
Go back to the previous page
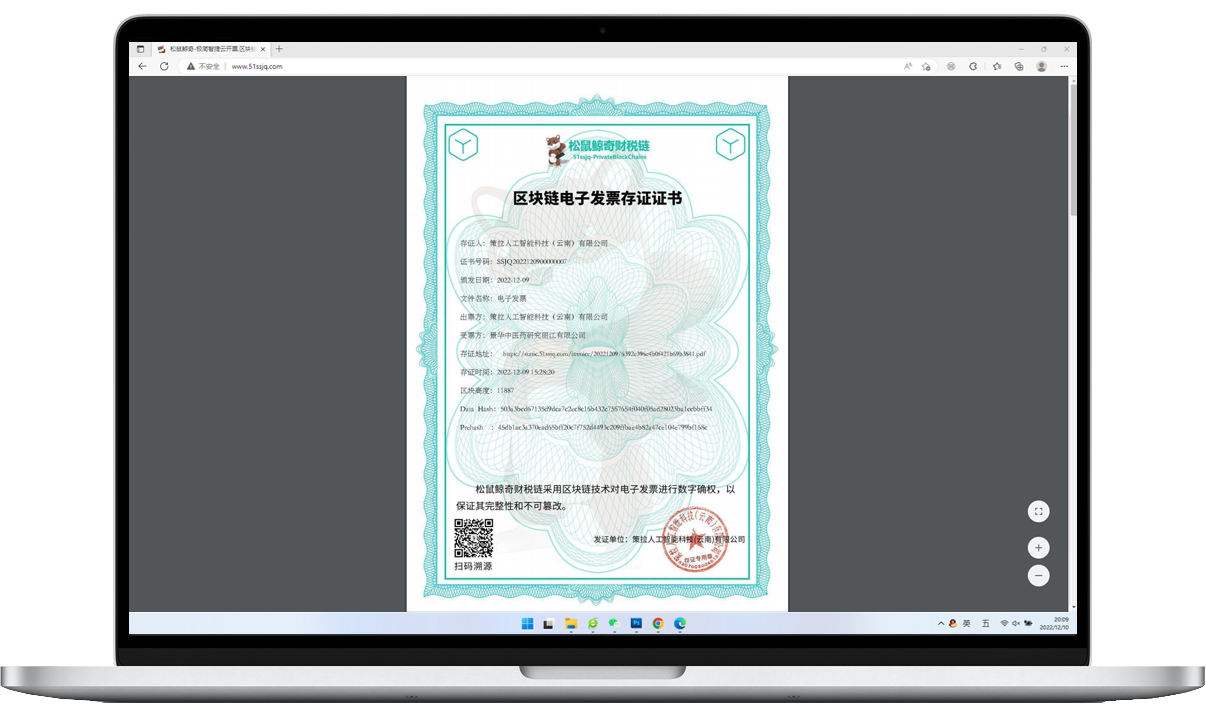[142, 66]
